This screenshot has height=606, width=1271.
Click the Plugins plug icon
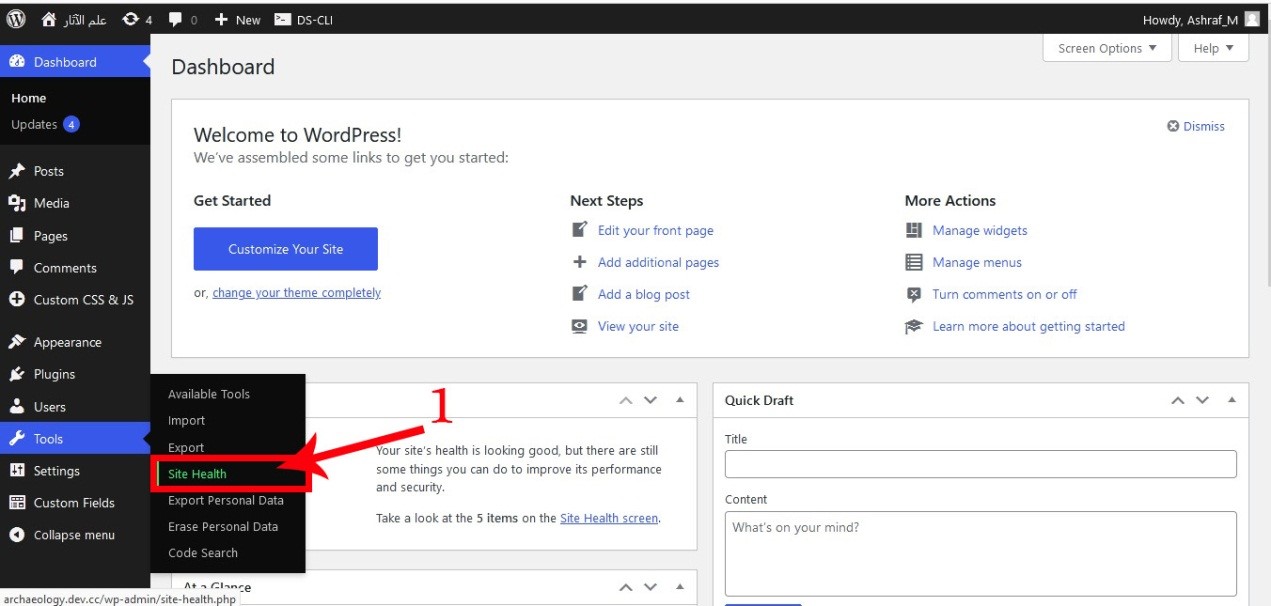point(17,374)
